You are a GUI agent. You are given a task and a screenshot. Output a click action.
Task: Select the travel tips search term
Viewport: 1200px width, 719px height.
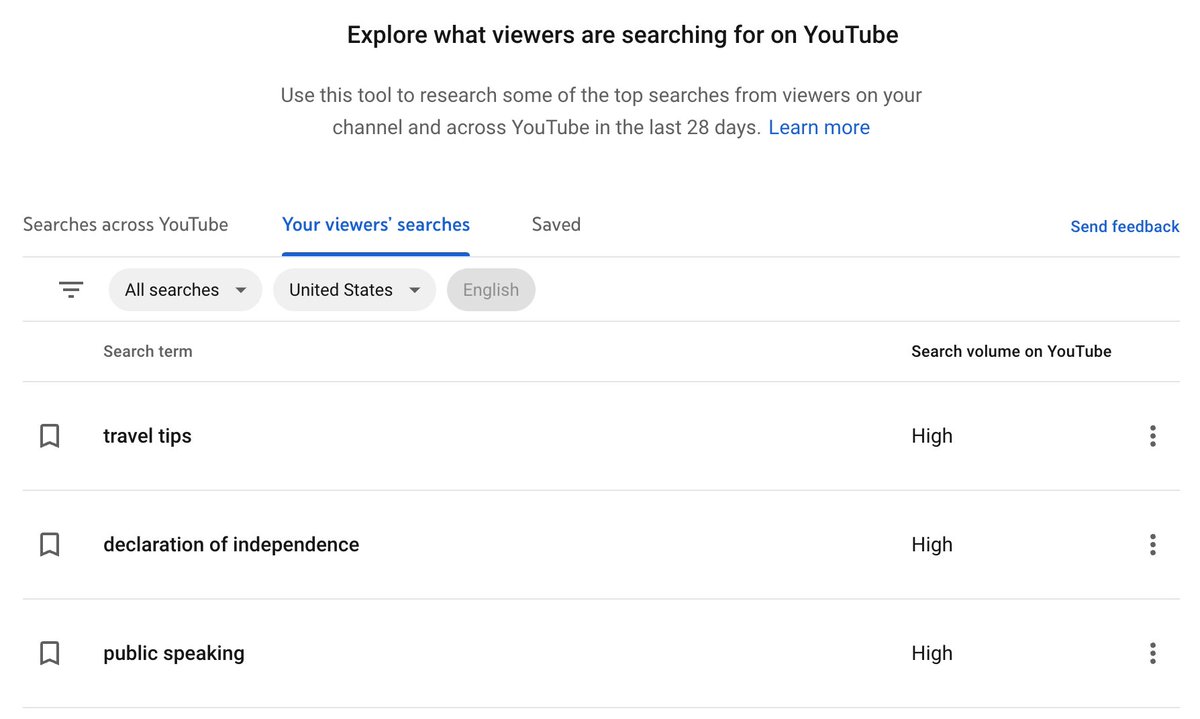[147, 436]
